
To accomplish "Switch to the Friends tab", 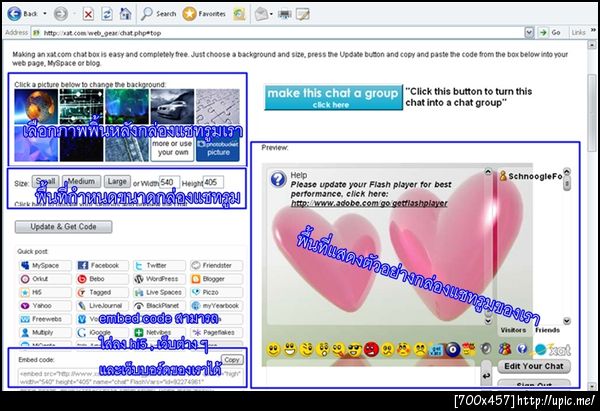I will point(547,330).
